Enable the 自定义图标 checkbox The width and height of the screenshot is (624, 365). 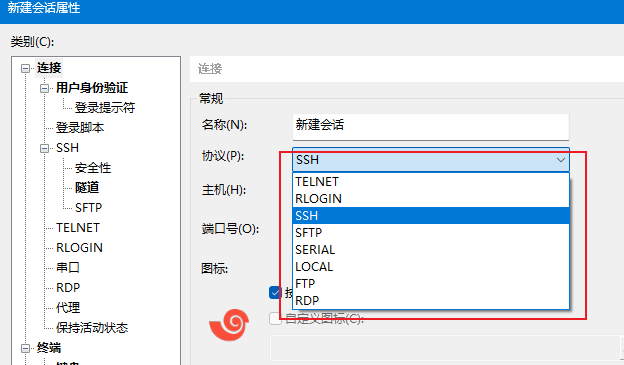[275, 318]
